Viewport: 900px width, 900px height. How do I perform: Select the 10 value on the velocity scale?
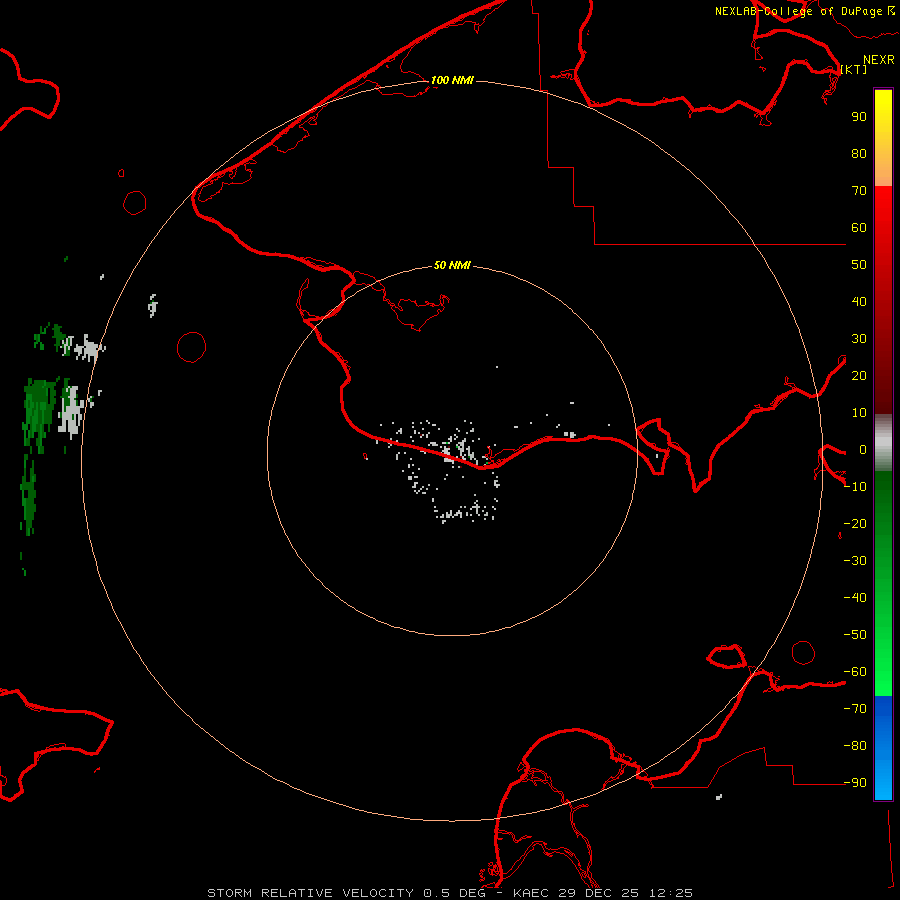[859, 413]
